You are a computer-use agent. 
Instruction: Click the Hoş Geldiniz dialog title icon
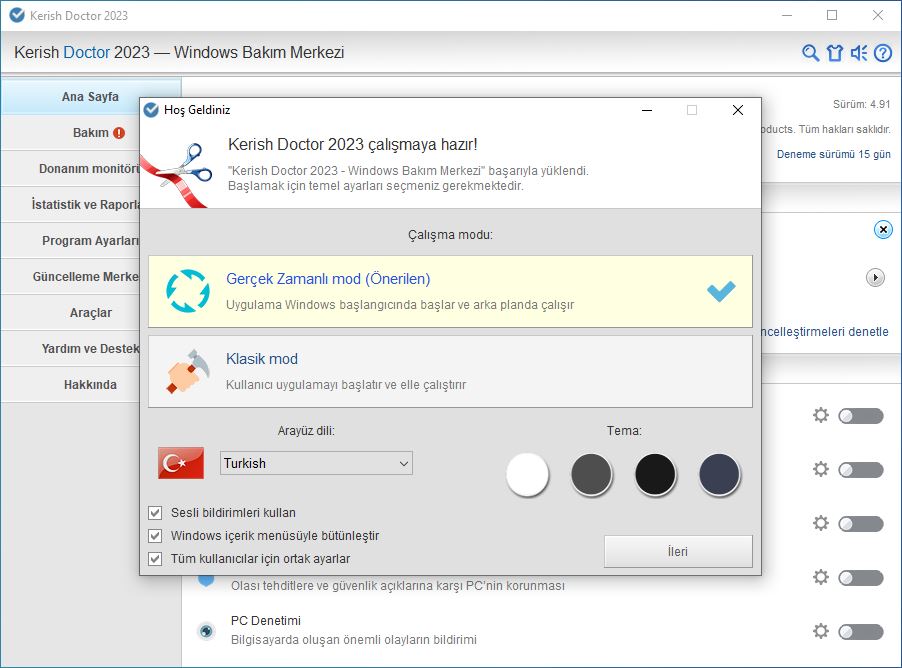pos(151,110)
